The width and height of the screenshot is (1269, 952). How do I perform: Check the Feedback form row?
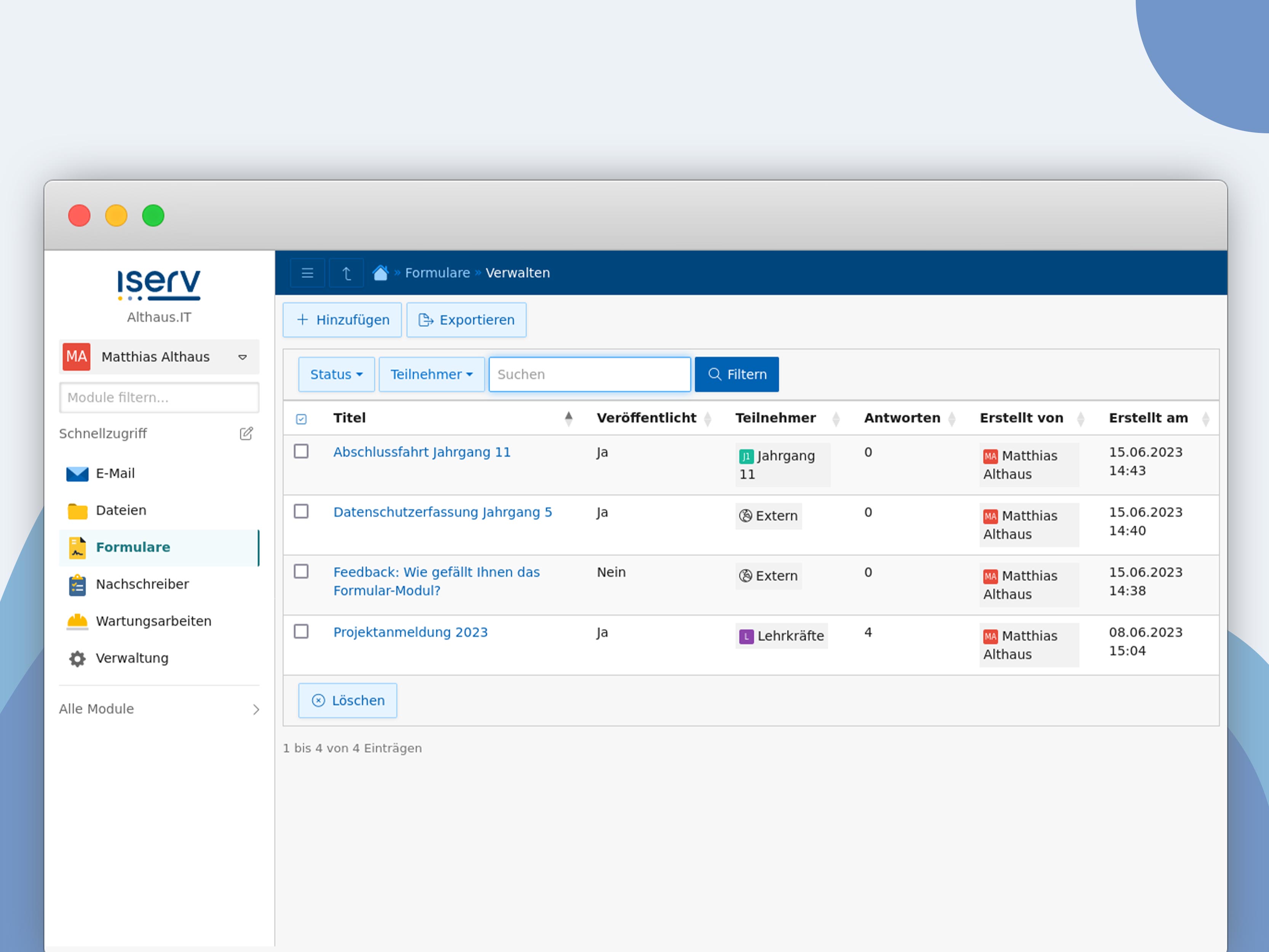(301, 572)
